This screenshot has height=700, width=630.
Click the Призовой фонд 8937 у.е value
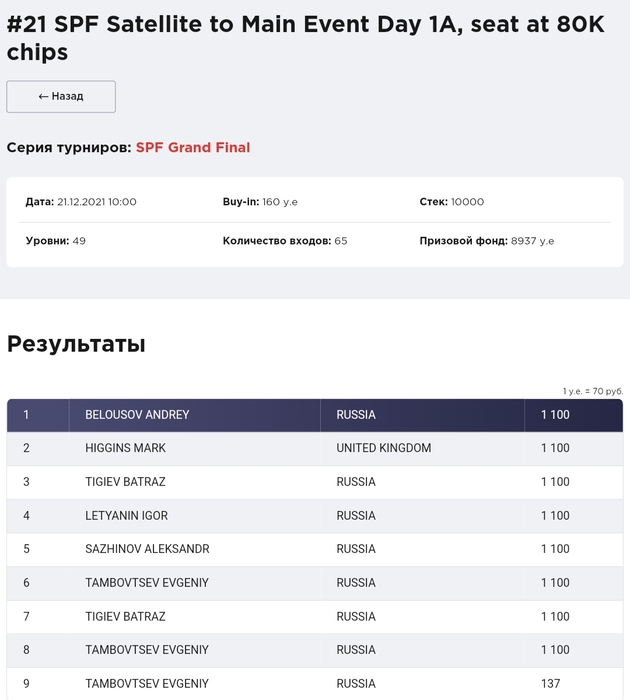click(532, 241)
